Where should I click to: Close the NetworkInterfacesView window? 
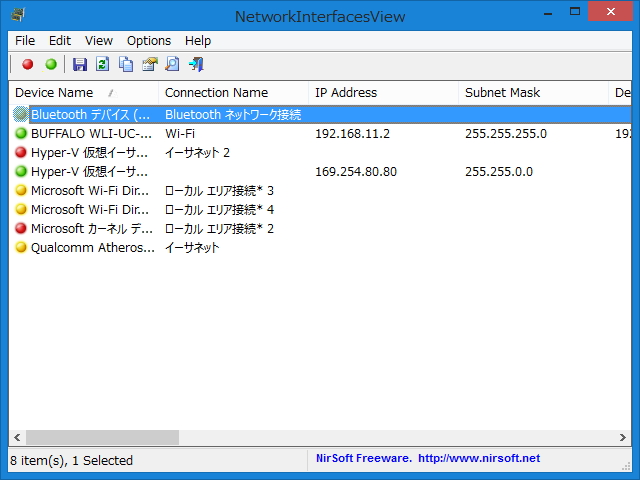[610, 11]
